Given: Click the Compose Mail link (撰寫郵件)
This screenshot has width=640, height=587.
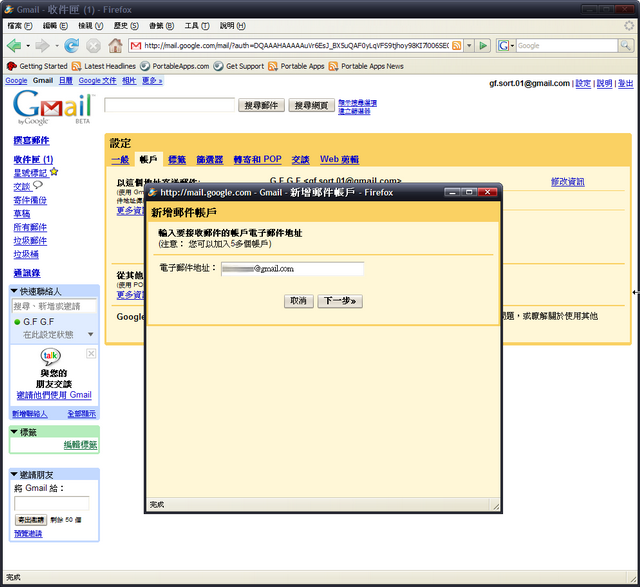Looking at the screenshot, I should (x=31, y=141).
